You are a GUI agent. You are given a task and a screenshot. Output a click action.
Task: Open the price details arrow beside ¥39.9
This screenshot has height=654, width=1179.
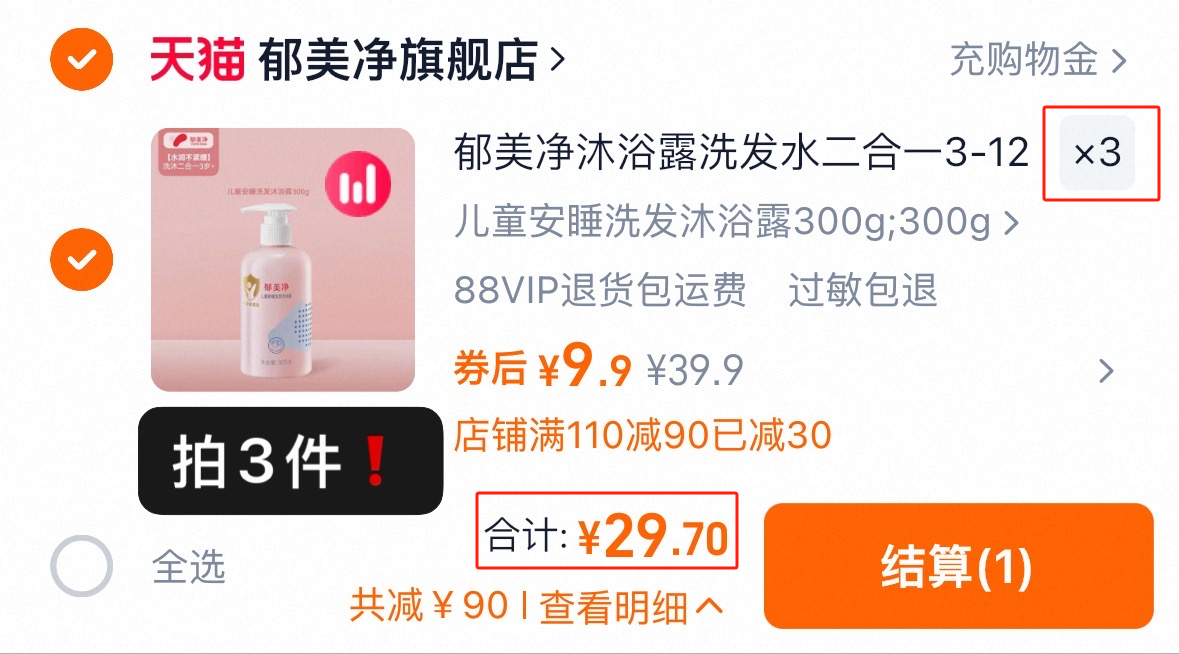coord(1105,371)
